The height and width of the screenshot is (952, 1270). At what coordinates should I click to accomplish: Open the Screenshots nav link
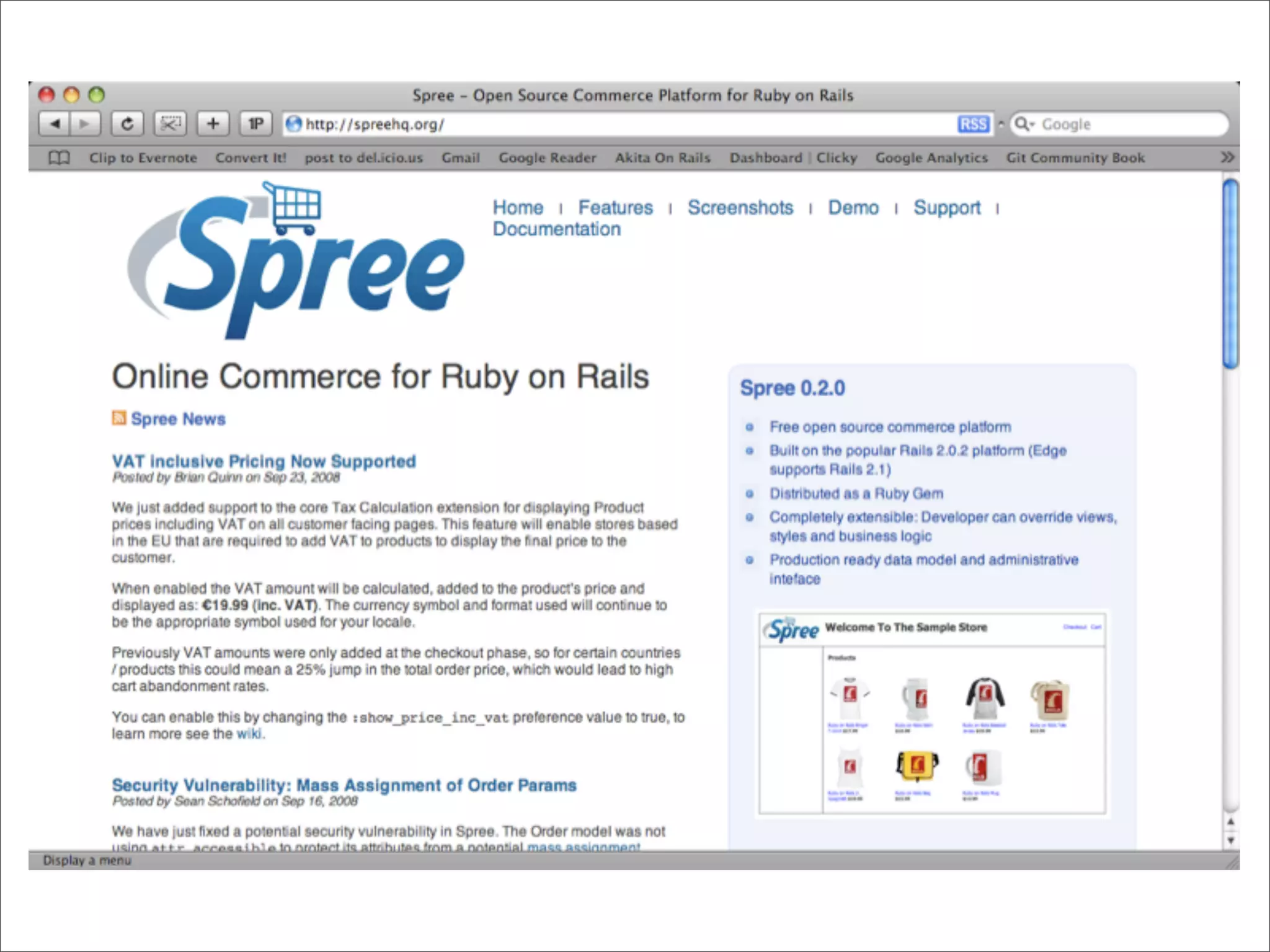[740, 208]
